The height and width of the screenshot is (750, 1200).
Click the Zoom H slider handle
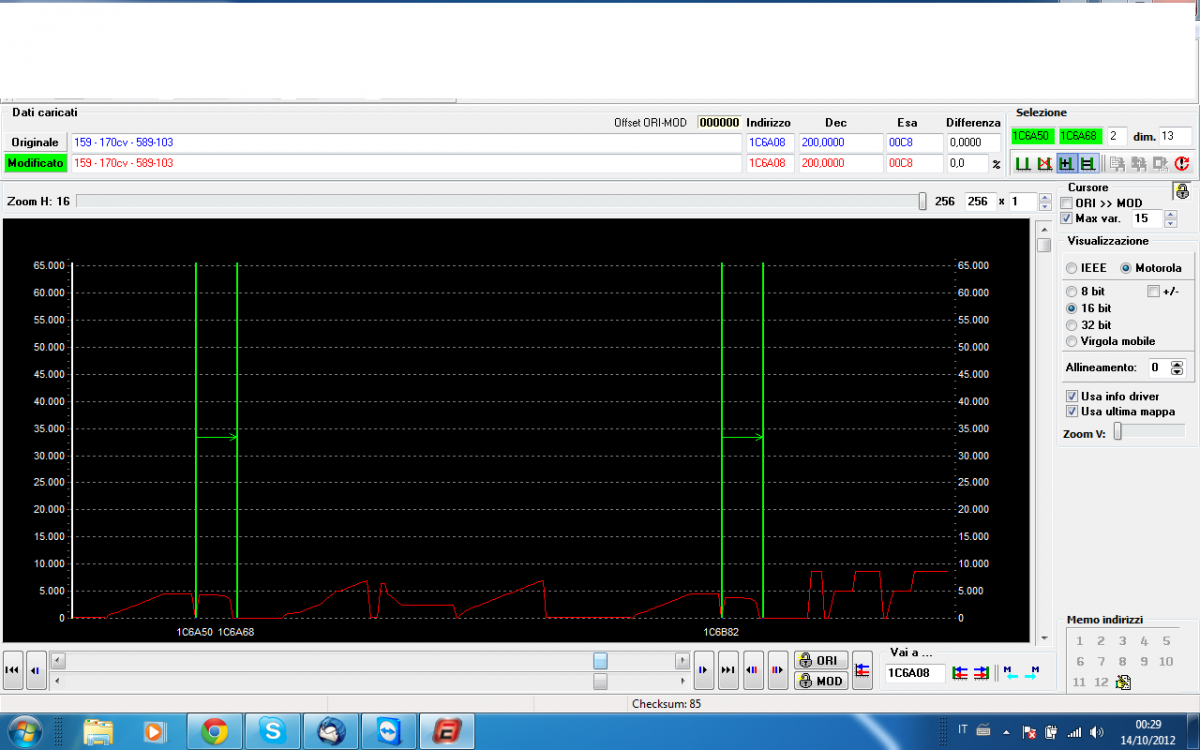(x=922, y=201)
